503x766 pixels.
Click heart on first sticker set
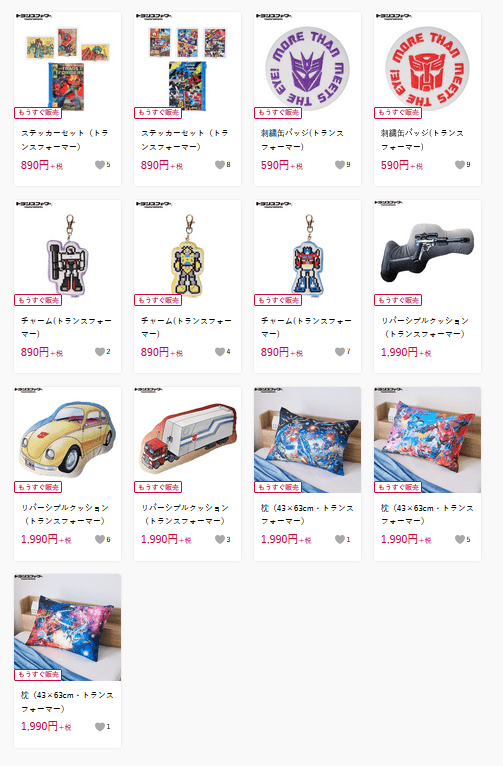tap(100, 165)
